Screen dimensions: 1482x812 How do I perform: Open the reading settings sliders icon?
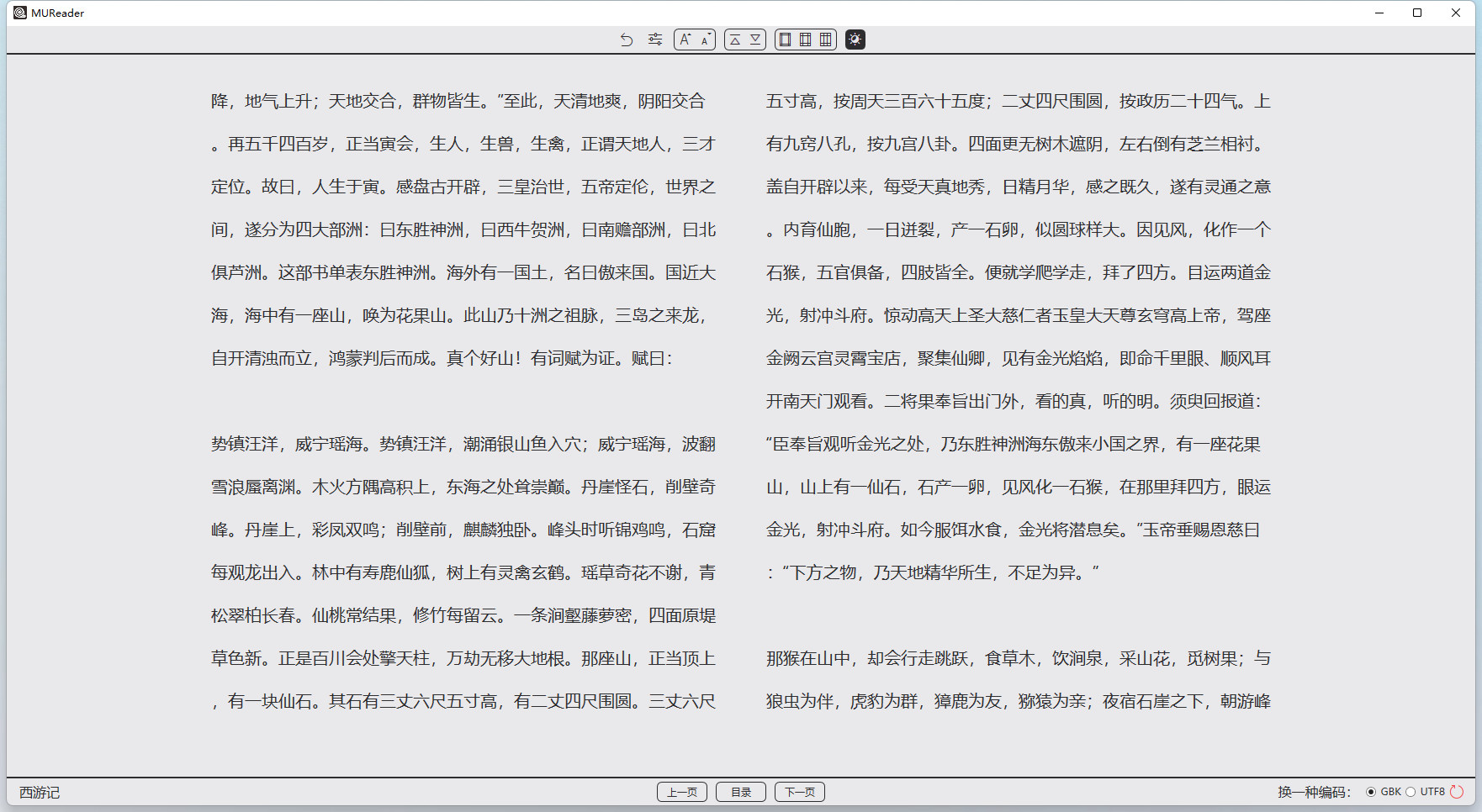[655, 40]
